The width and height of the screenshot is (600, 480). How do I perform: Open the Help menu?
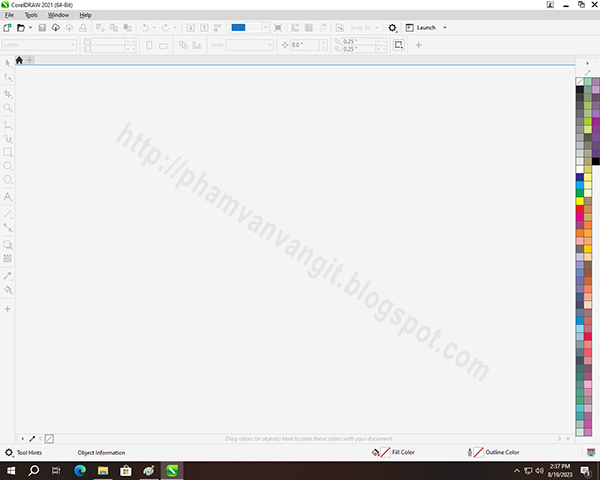[x=85, y=15]
